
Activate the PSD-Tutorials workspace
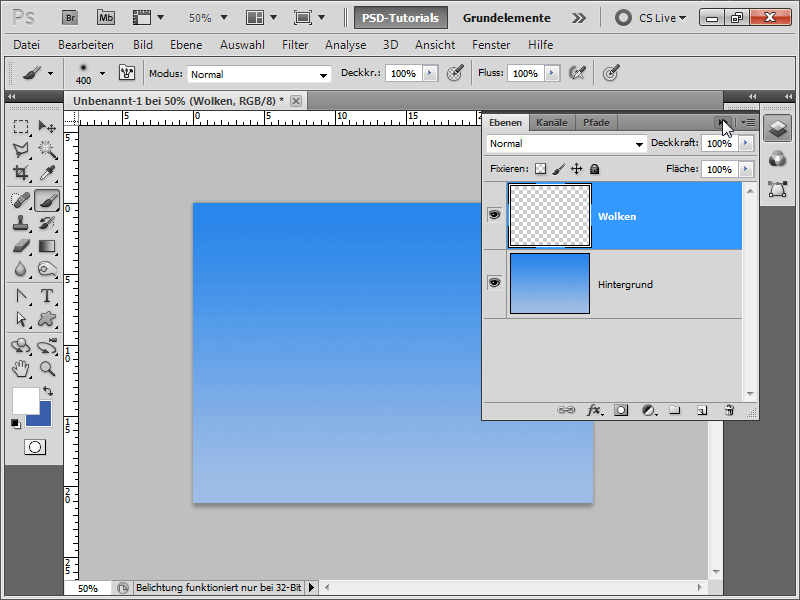[x=401, y=18]
